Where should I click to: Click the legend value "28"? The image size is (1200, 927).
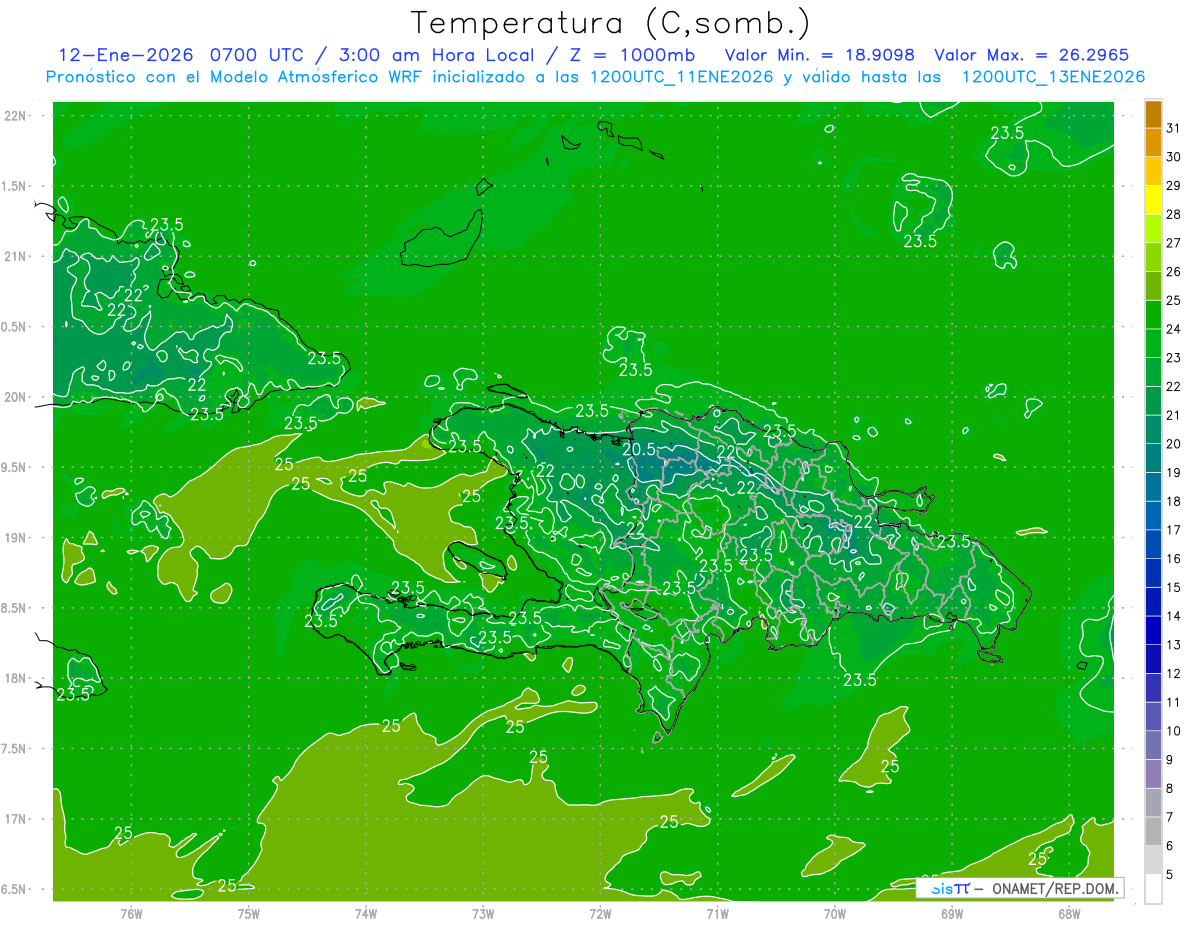[x=1174, y=214]
